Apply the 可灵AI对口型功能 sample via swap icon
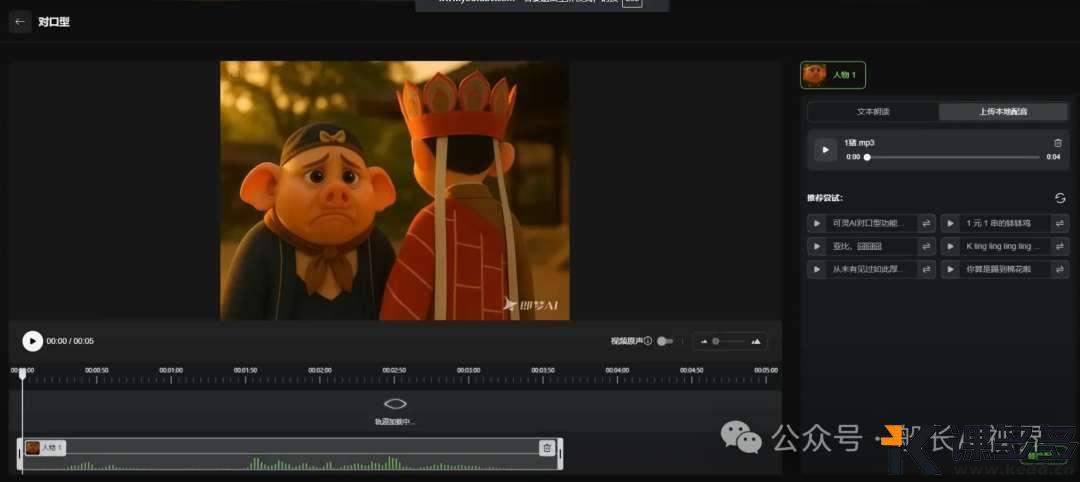 click(926, 223)
